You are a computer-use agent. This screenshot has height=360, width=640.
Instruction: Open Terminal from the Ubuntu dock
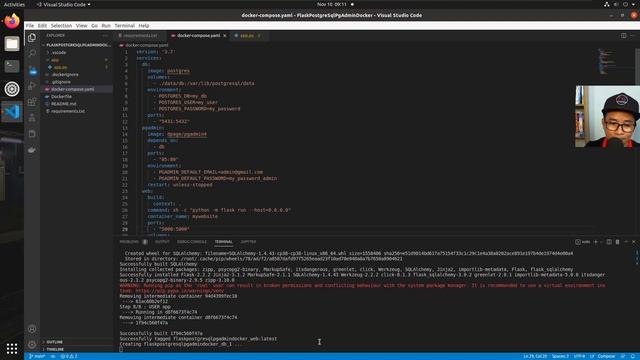12,66
